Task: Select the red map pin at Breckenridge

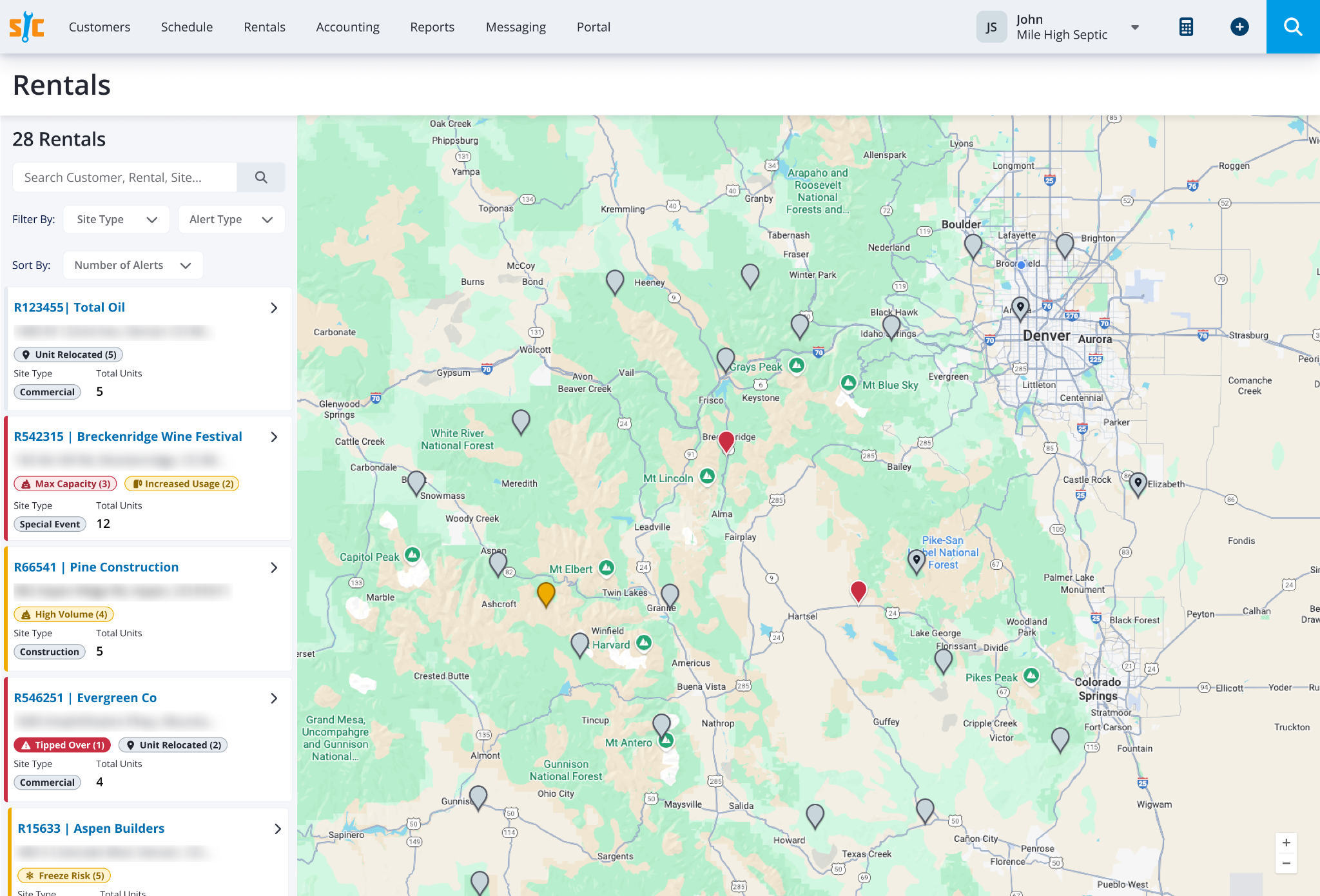Action: tap(726, 442)
